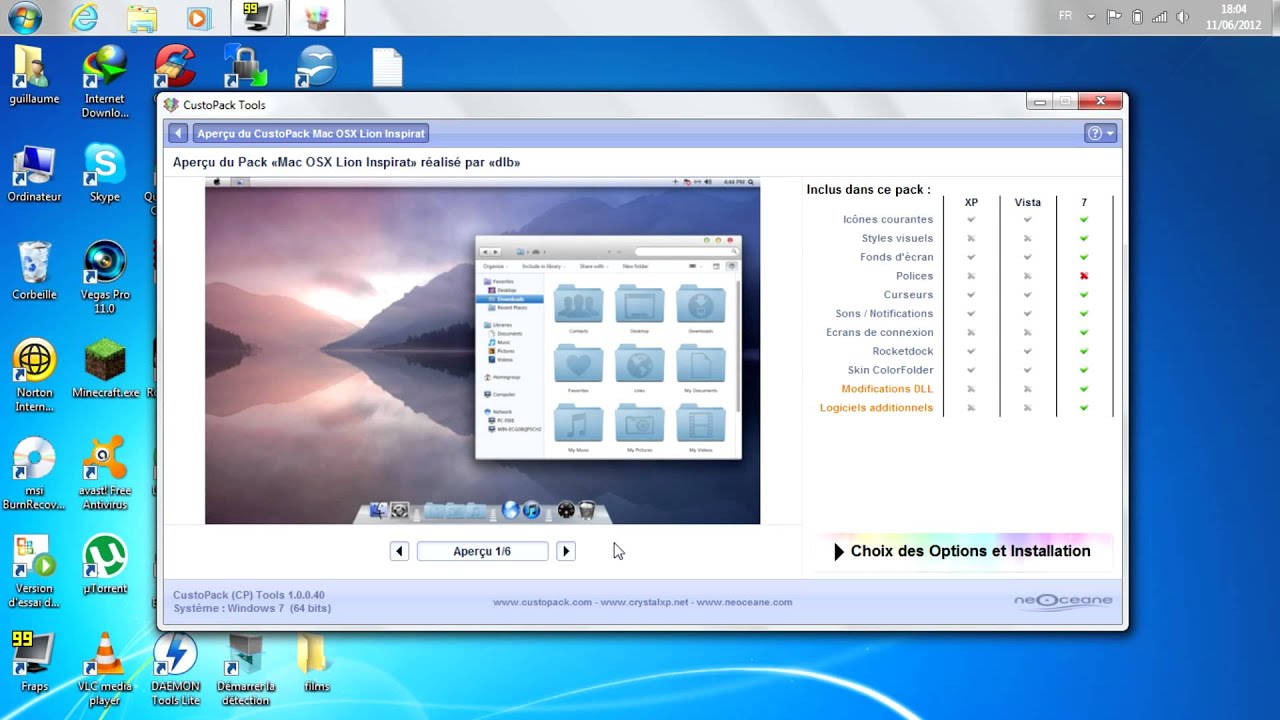Viewport: 1280px width, 720px height.
Task: Open the Norton Internet shortcut
Action: 34,376
